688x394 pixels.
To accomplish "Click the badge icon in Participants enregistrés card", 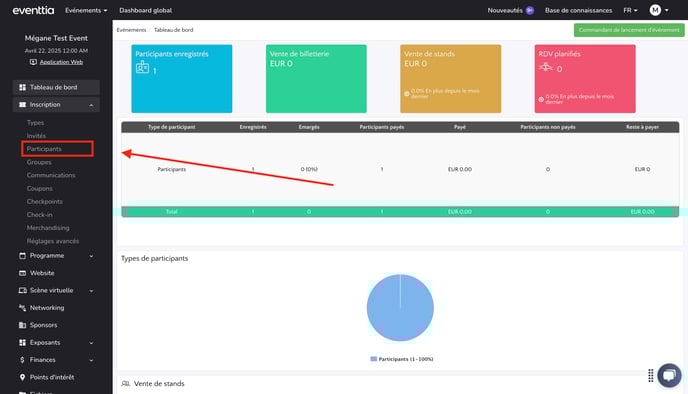I will pyautogui.click(x=142, y=68).
